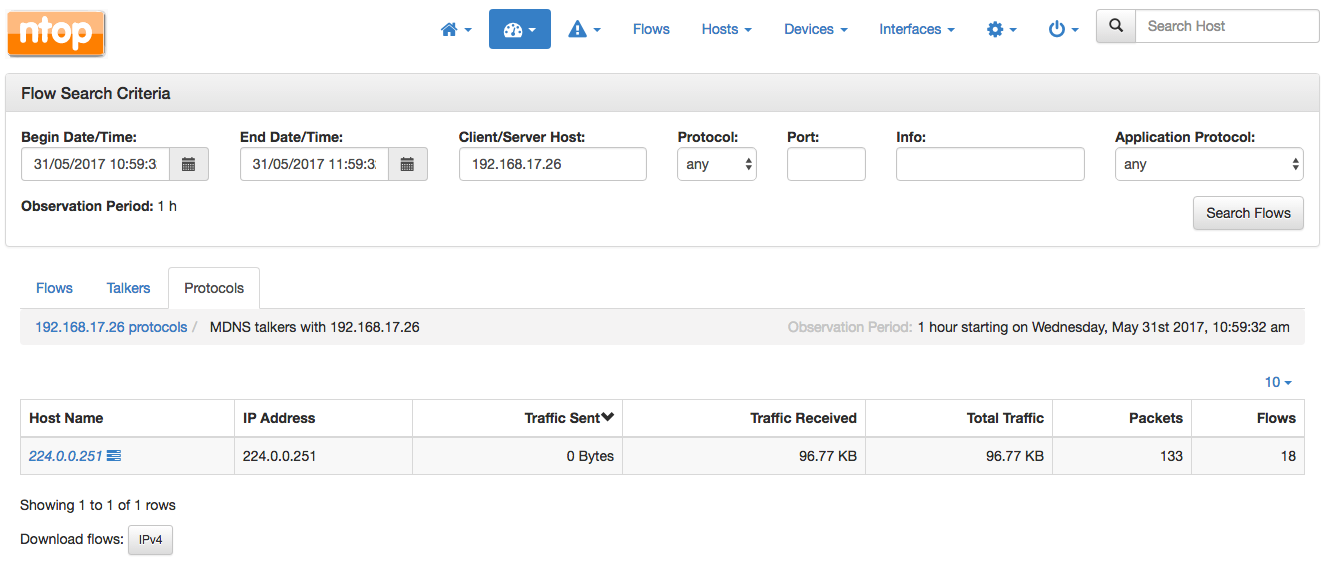This screenshot has width=1328, height=572.
Task: Open the alerts warning triangle menu
Action: coord(584,30)
